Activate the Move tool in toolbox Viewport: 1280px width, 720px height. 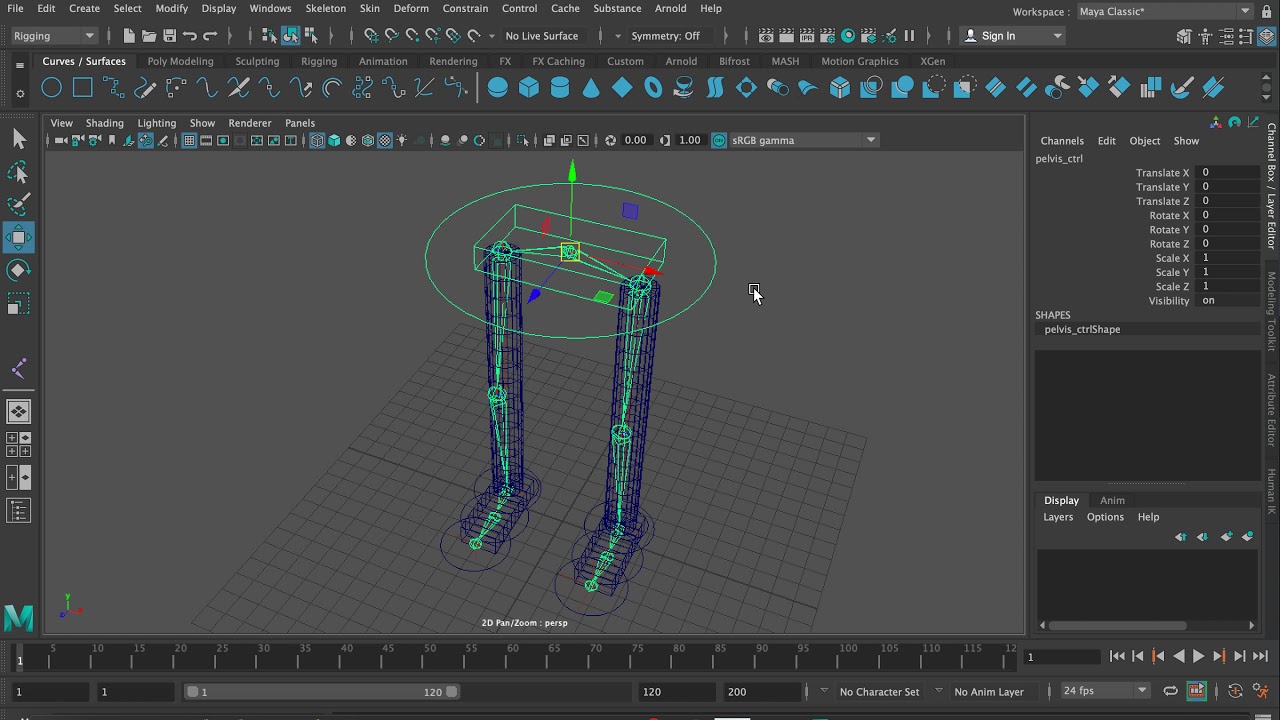point(19,237)
